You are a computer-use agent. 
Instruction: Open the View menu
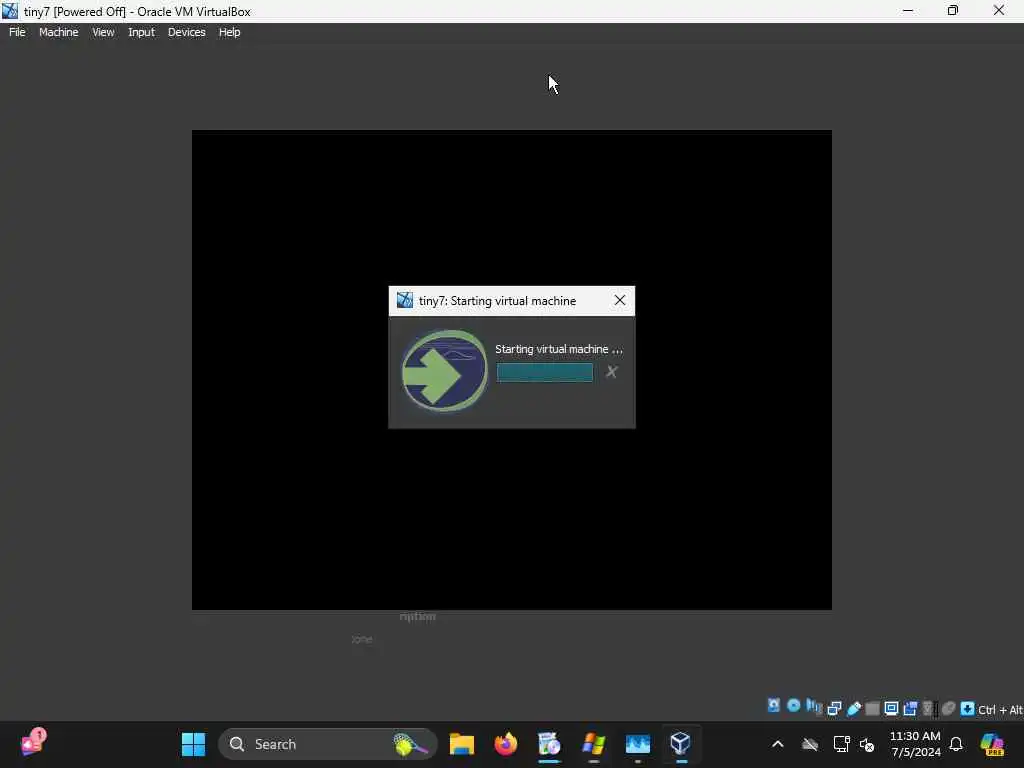tap(103, 32)
